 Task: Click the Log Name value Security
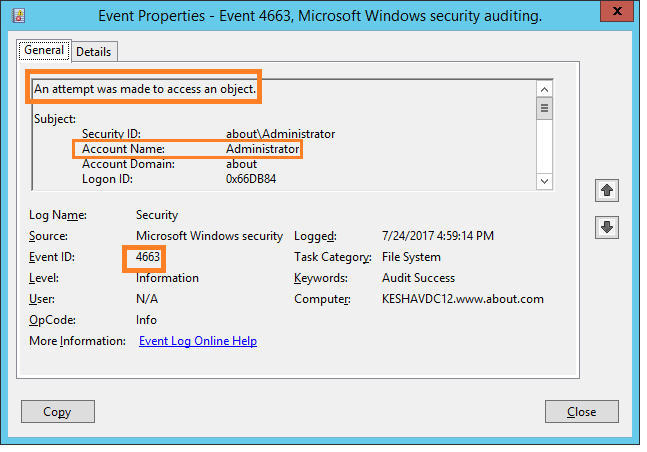tap(157, 215)
